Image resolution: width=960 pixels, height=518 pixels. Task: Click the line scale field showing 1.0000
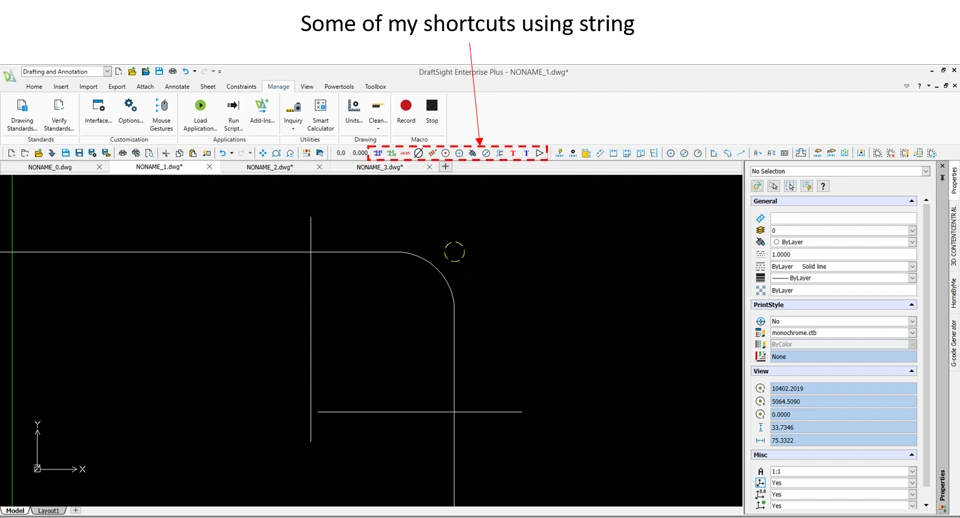843,254
